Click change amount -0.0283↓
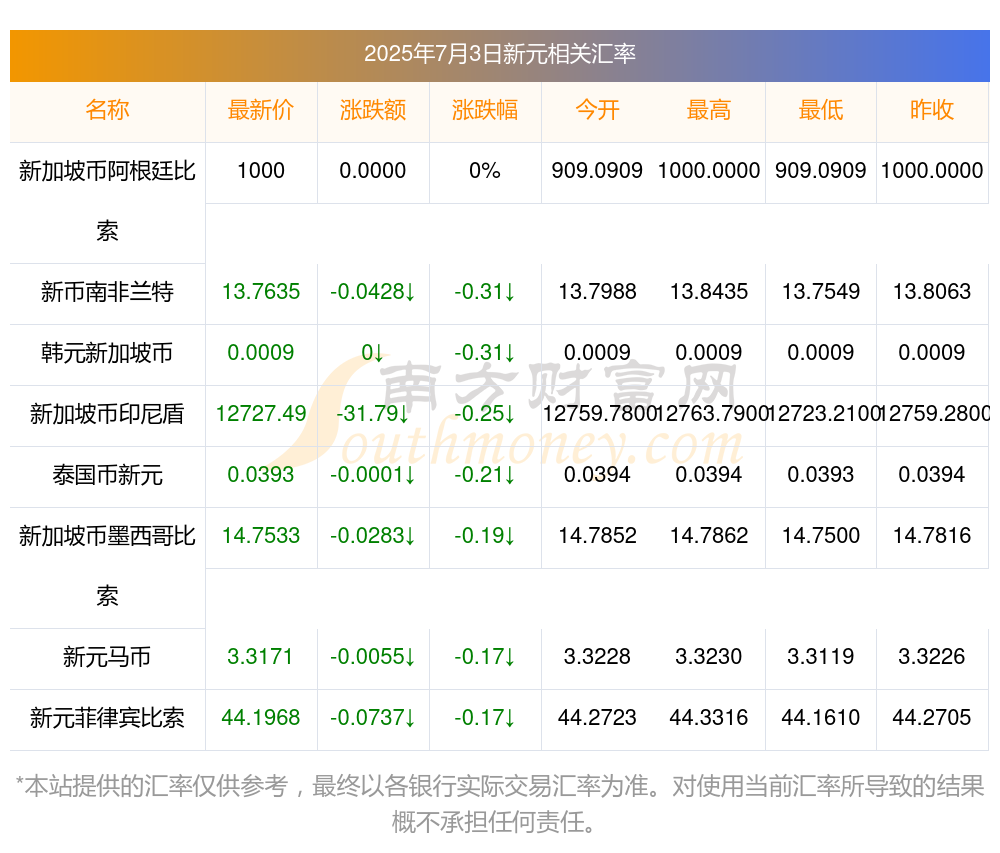 [x=373, y=536]
